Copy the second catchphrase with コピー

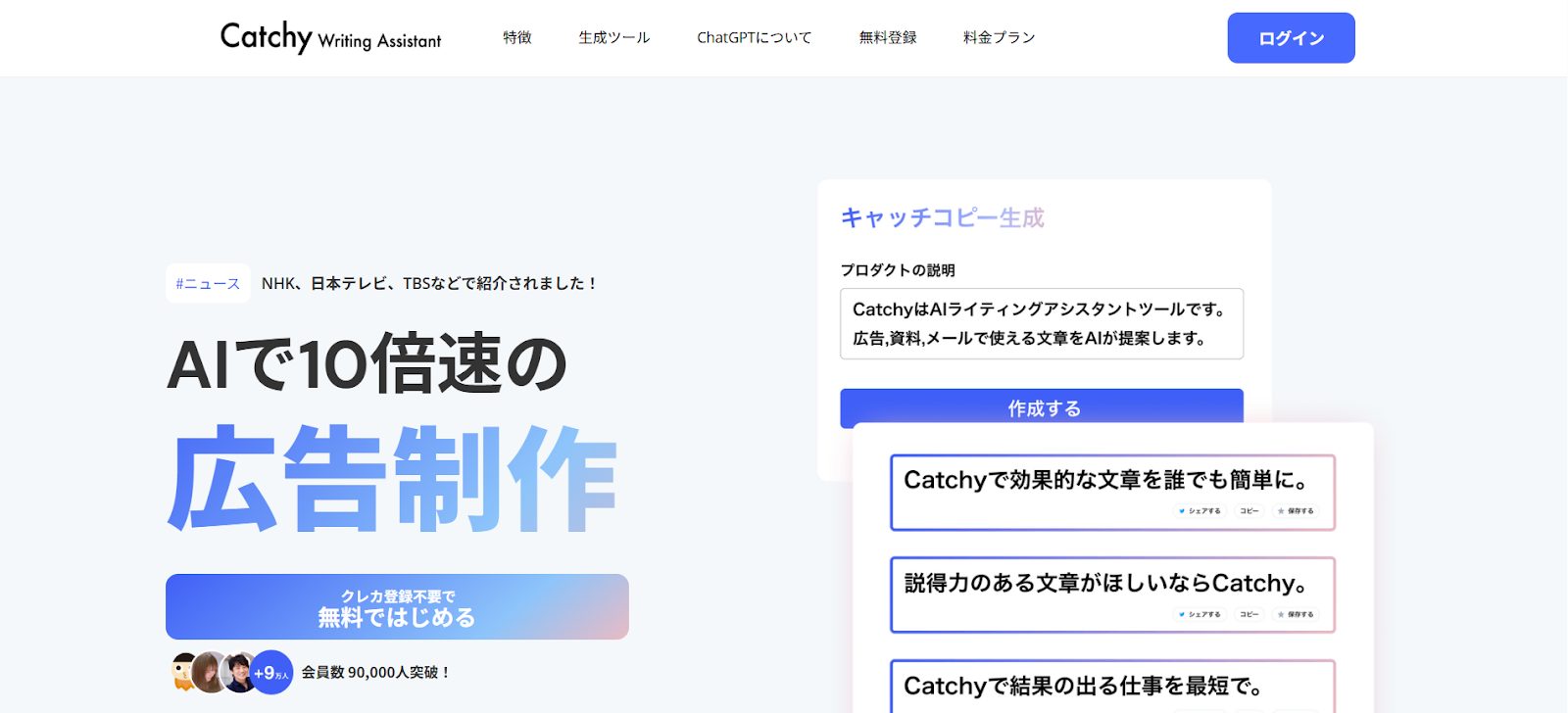(1249, 615)
